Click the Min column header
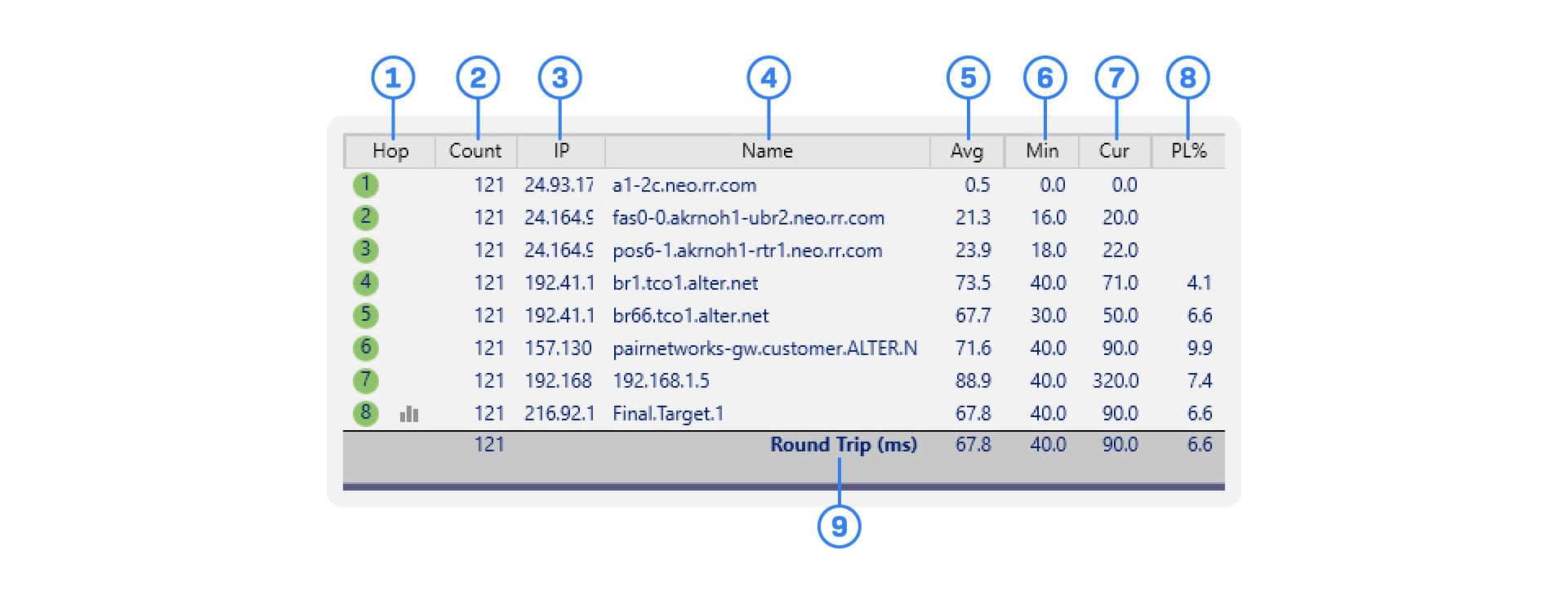 [1042, 151]
